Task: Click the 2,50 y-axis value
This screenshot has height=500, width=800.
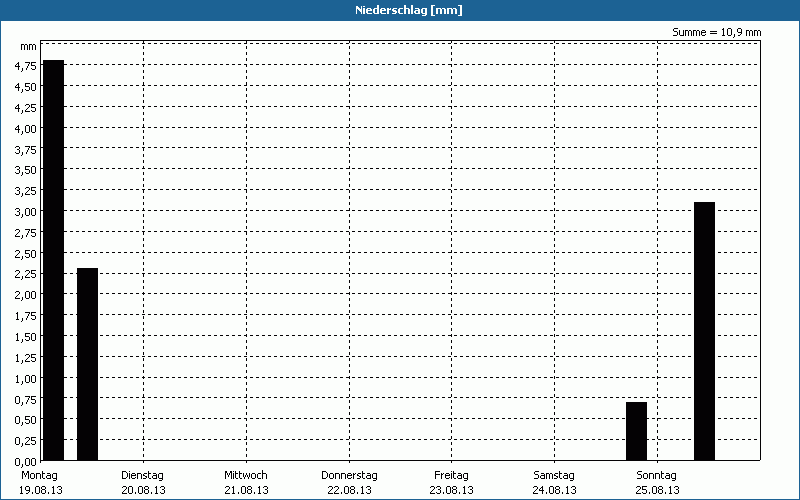Action: point(26,254)
